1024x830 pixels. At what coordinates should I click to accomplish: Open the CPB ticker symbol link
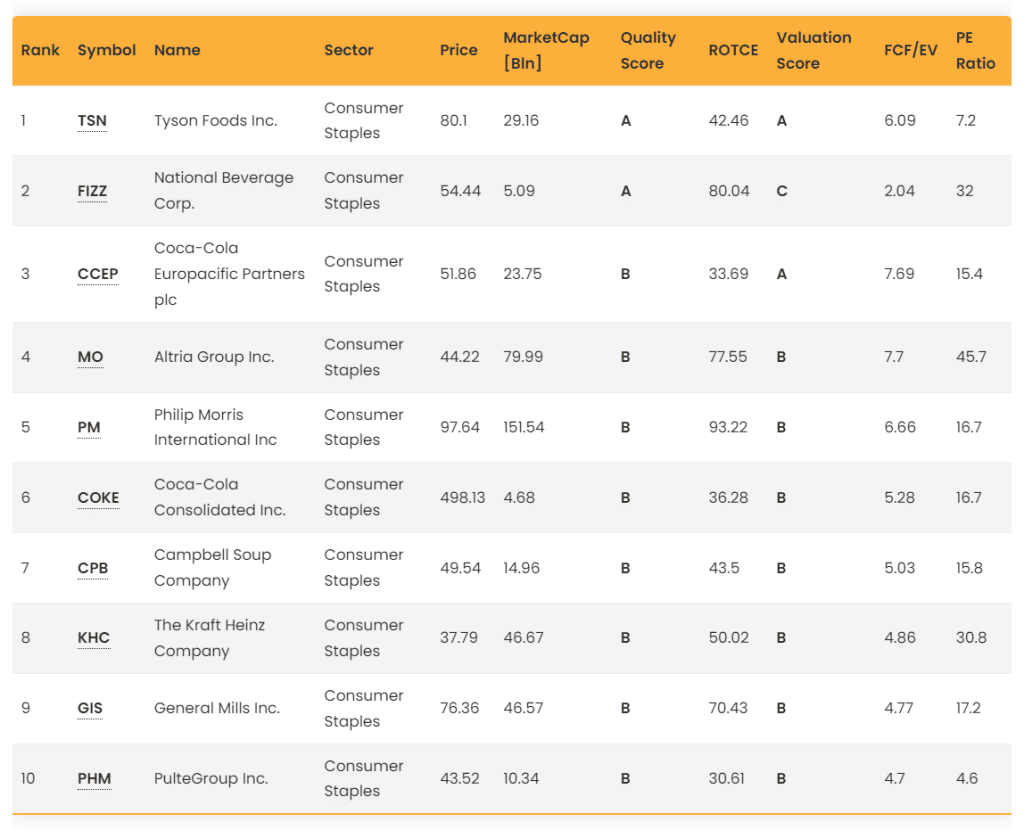(93, 568)
